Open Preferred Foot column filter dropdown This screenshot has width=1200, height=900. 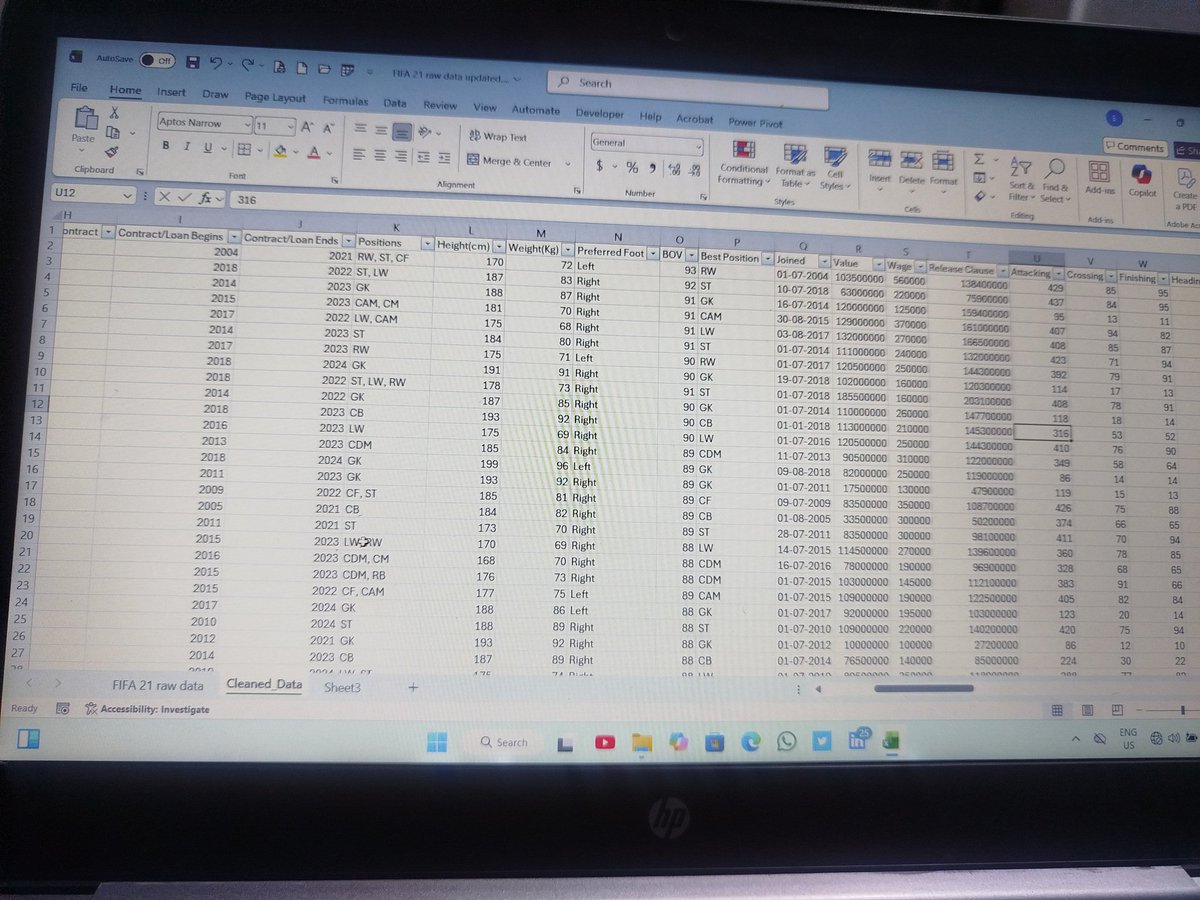(x=653, y=254)
